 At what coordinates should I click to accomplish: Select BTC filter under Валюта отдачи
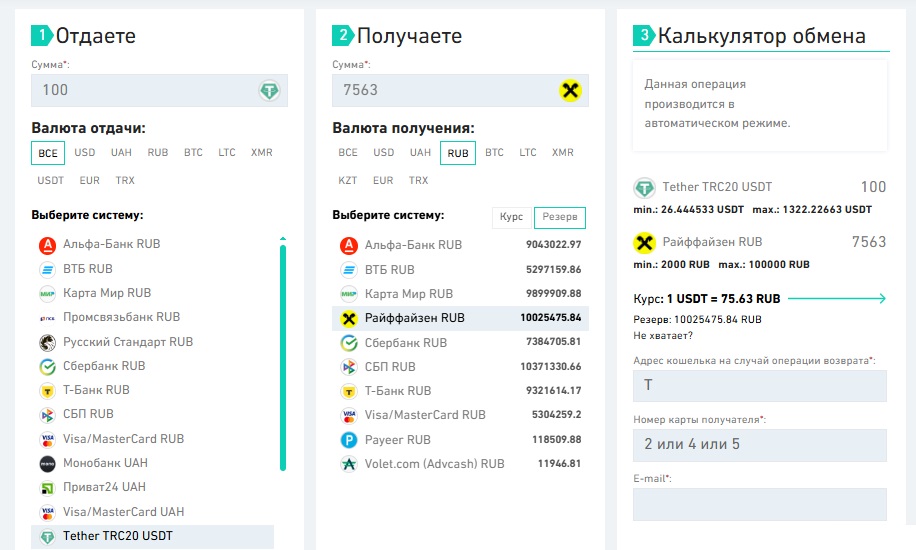(x=193, y=153)
